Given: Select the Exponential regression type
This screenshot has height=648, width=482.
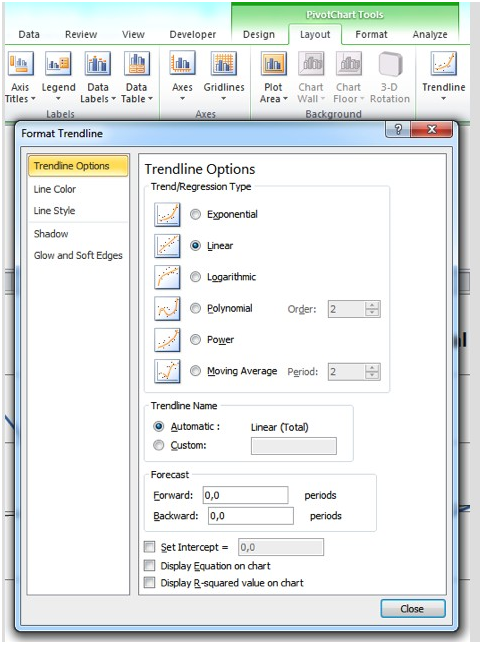Looking at the screenshot, I should [x=195, y=214].
